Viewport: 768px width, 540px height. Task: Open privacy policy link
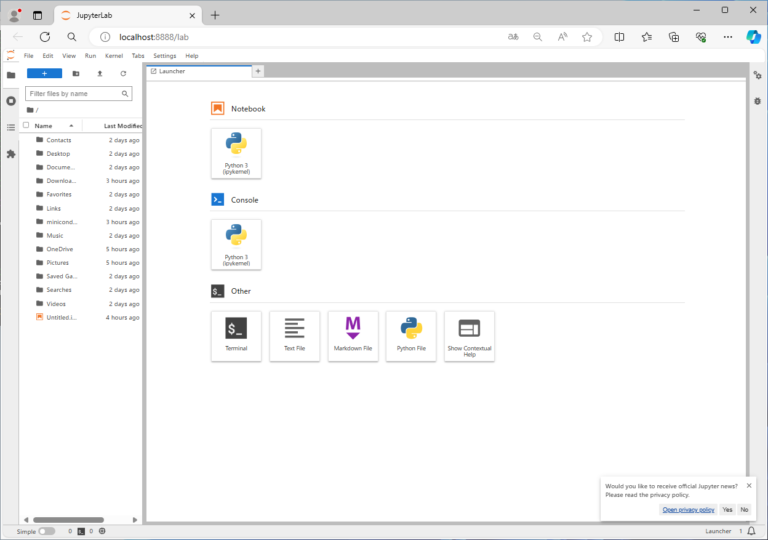(x=688, y=510)
